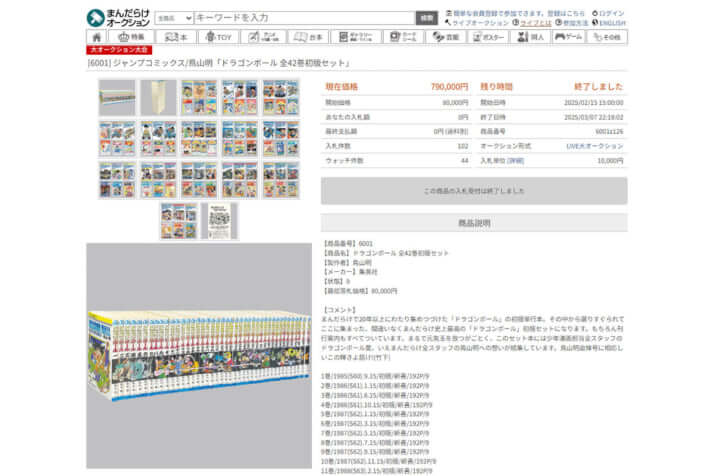
Task: Click the red 大オークション大会 badge
Action: pos(119,50)
